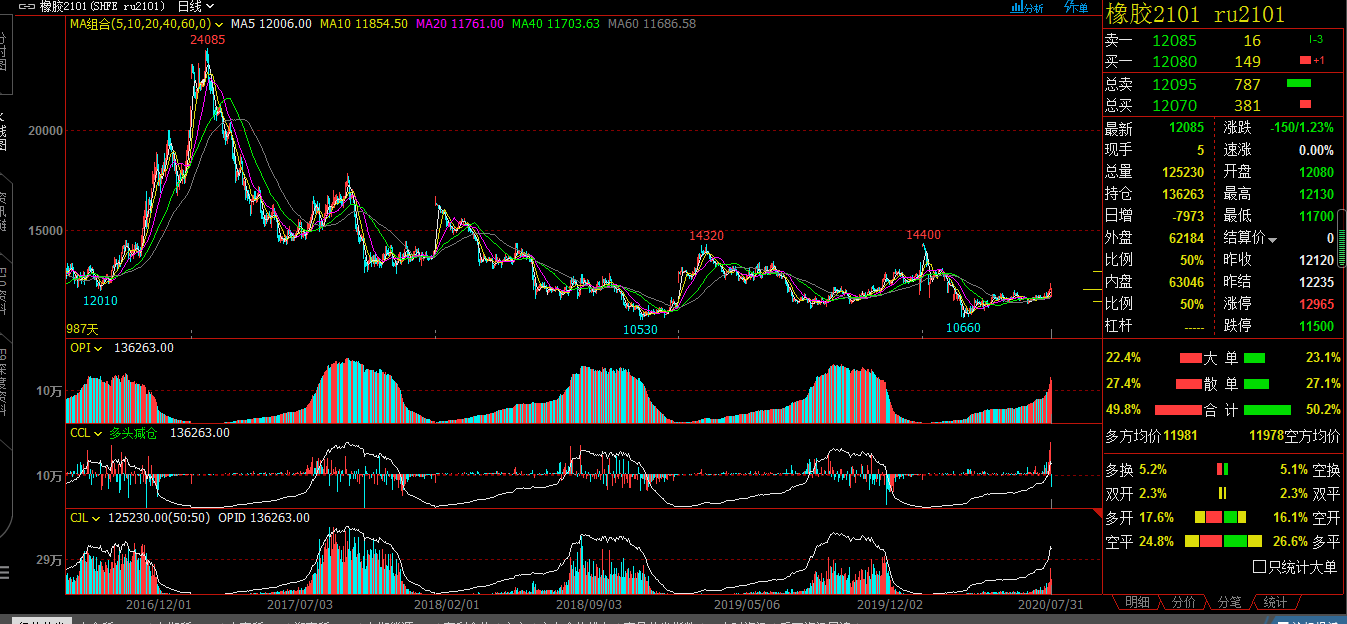Click the 总卖 price 12095

(1174, 85)
